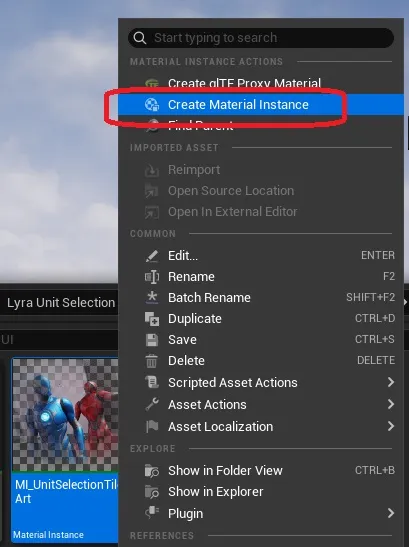Focus the Start typing to search field
The height and width of the screenshot is (547, 409).
point(261,38)
